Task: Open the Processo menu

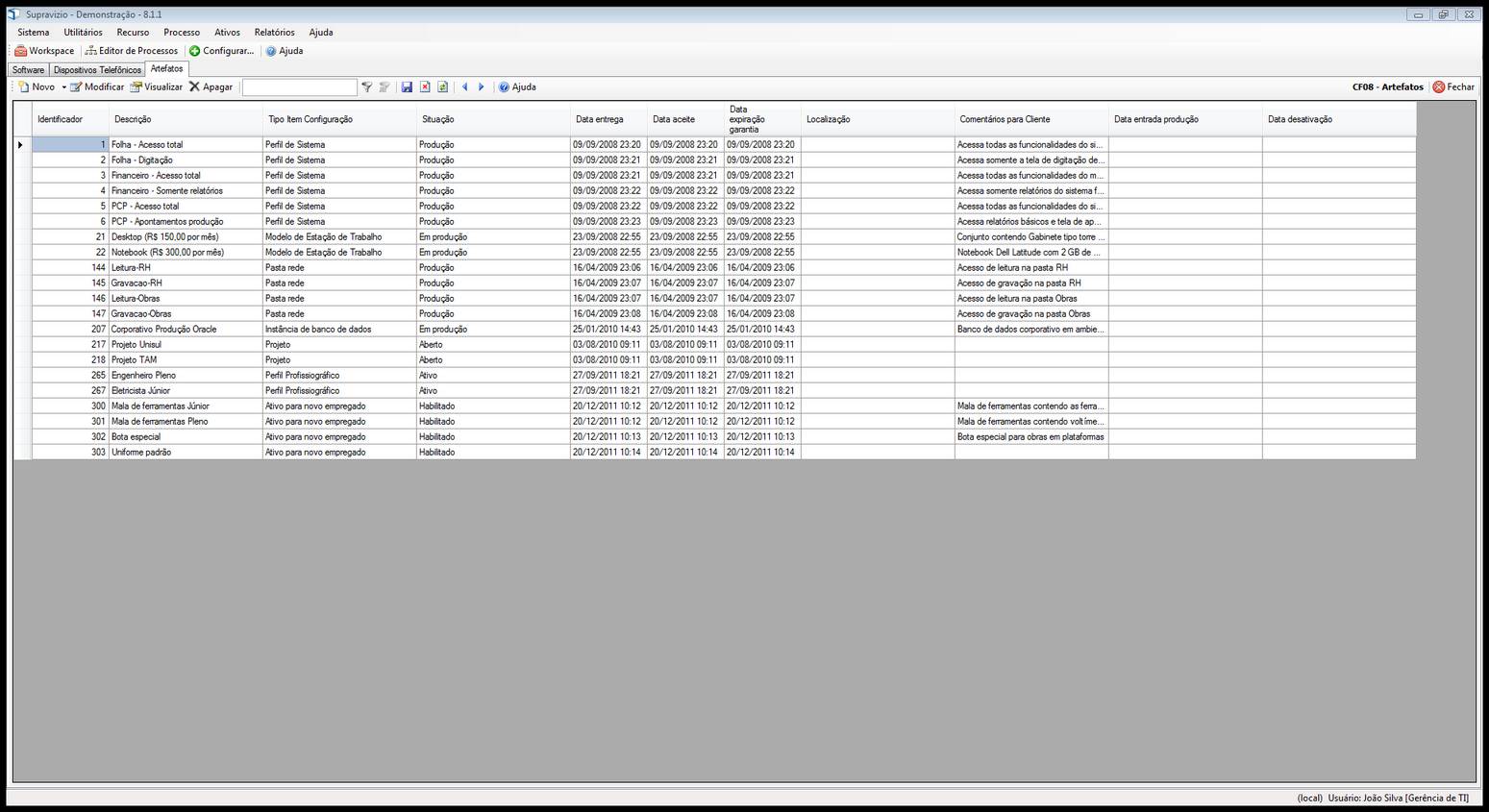Action: (182, 33)
